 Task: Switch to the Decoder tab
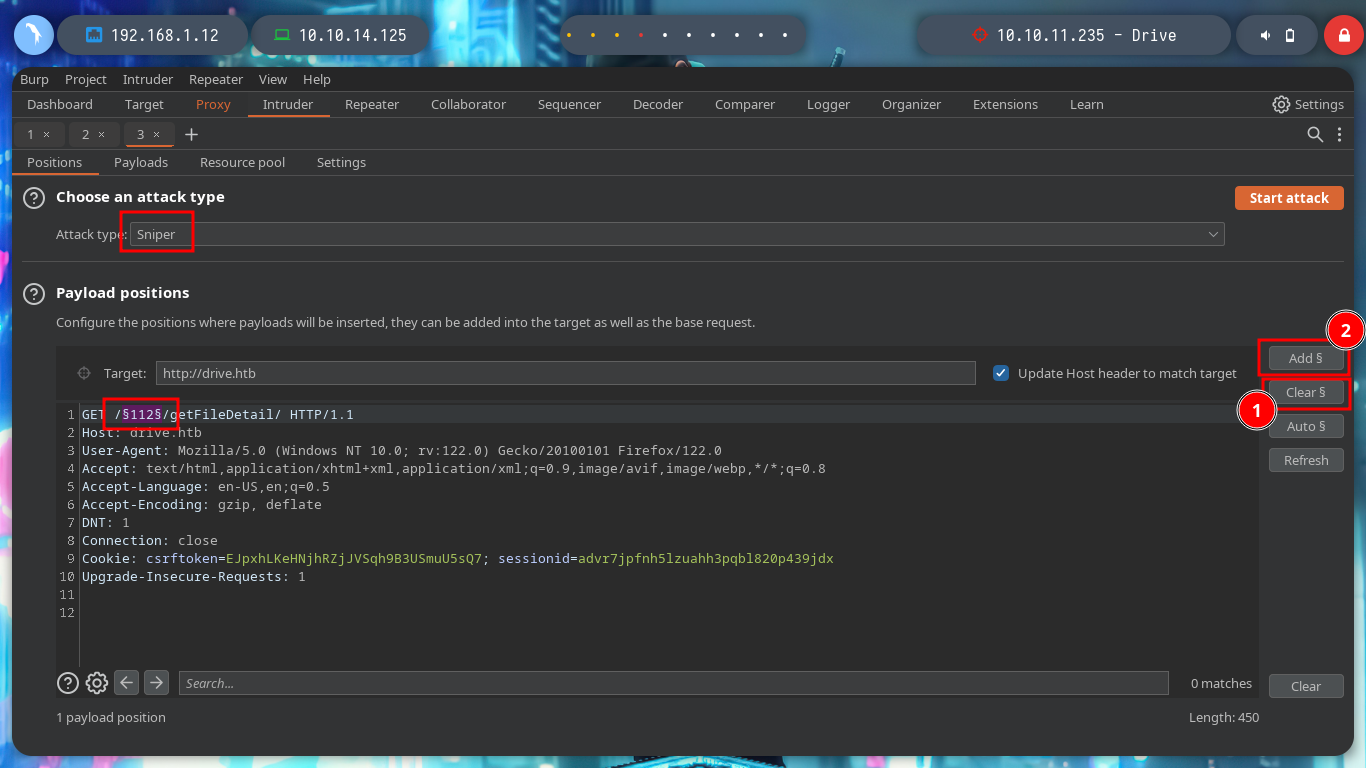coord(658,104)
